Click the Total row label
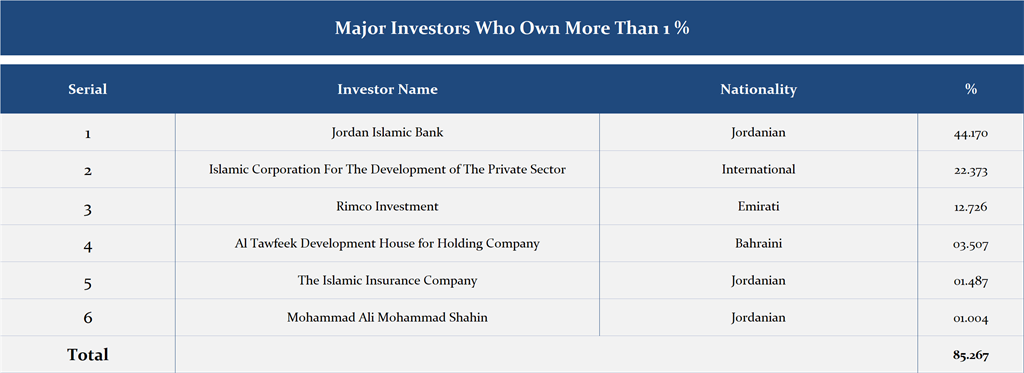1024x373 pixels. tap(88, 355)
